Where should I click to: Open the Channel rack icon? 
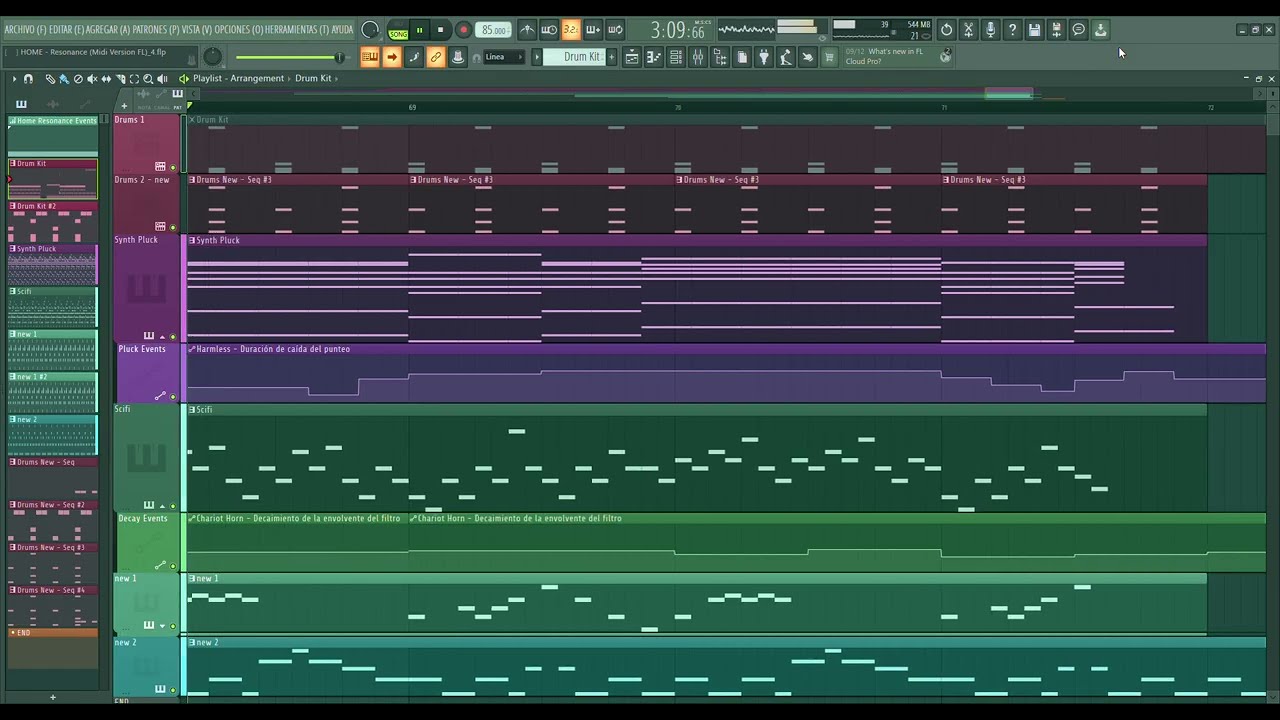click(x=677, y=57)
